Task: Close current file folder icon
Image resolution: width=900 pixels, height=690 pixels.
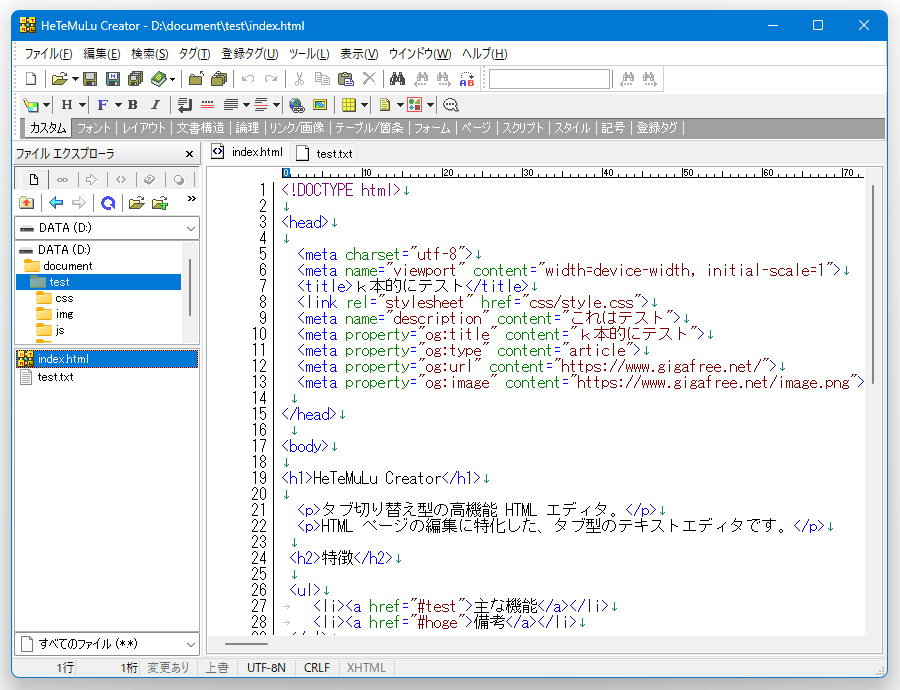Action: click(196, 79)
